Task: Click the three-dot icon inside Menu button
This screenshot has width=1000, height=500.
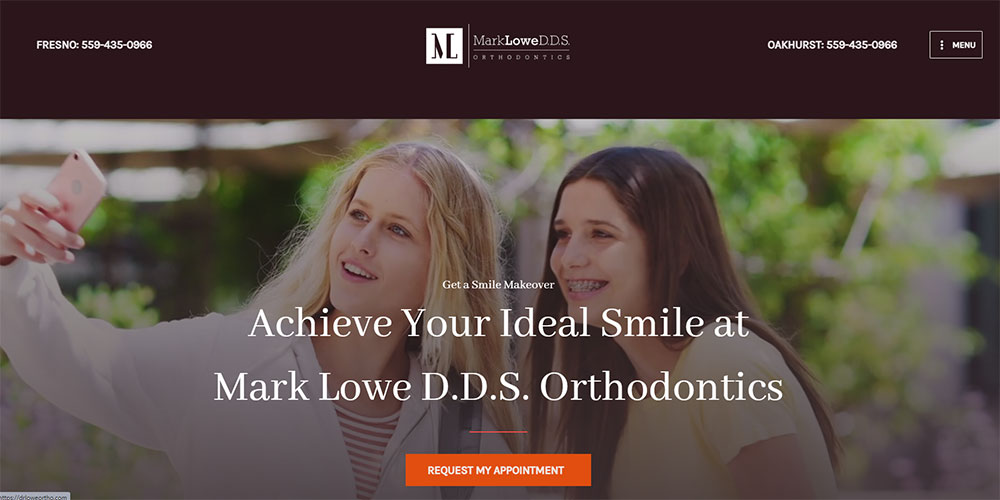Action: pos(941,45)
